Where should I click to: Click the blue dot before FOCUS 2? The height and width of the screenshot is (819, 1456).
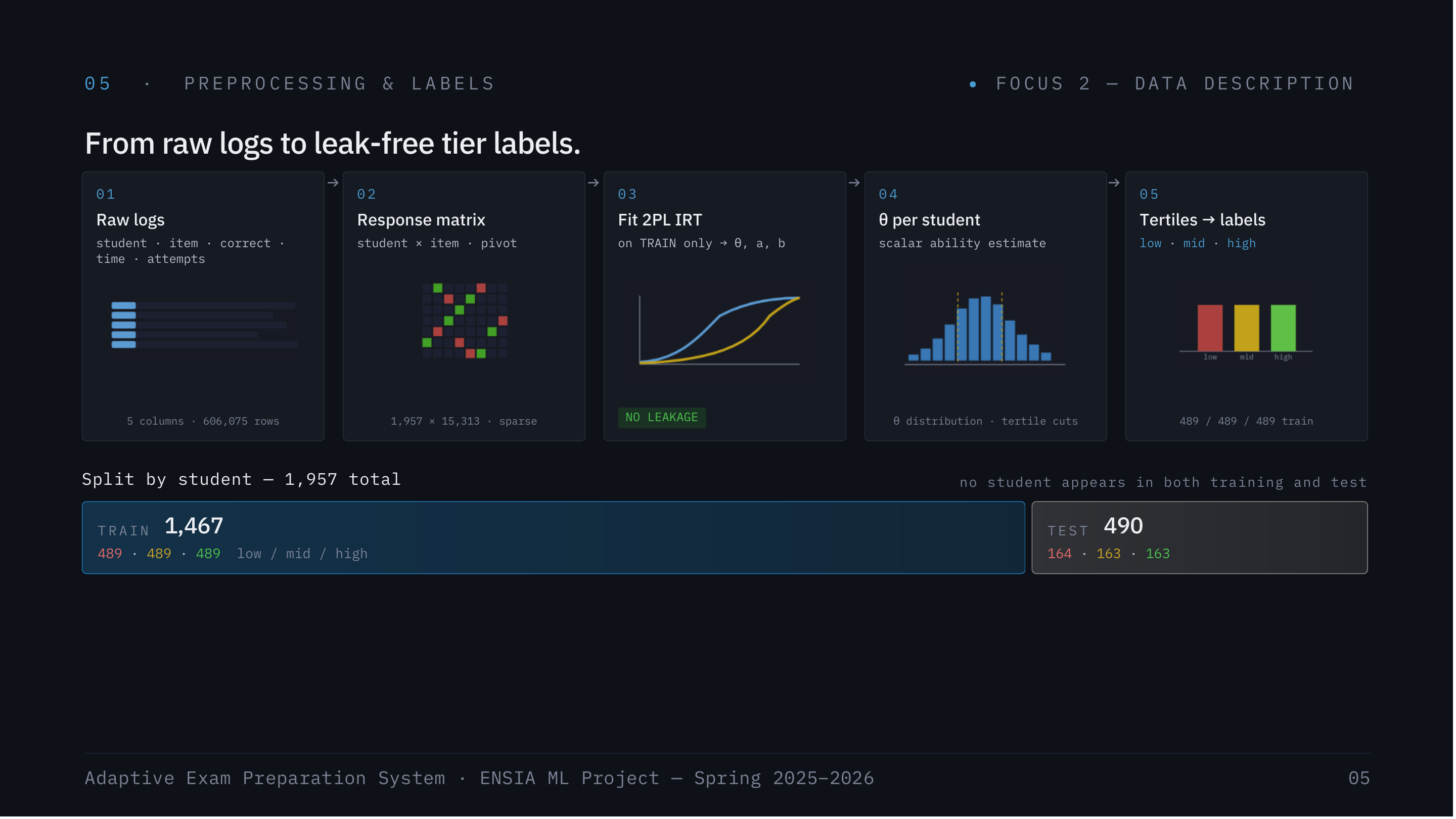(x=974, y=85)
